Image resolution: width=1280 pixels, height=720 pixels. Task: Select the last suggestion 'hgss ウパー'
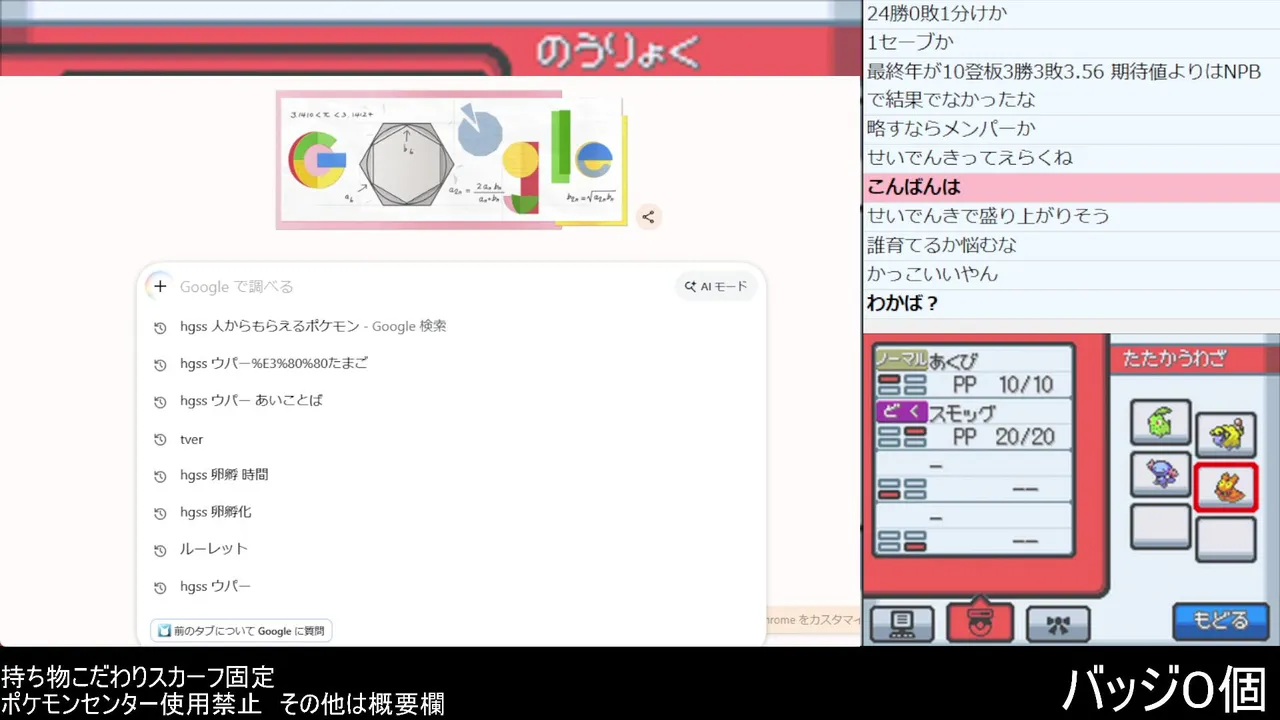pos(450,587)
